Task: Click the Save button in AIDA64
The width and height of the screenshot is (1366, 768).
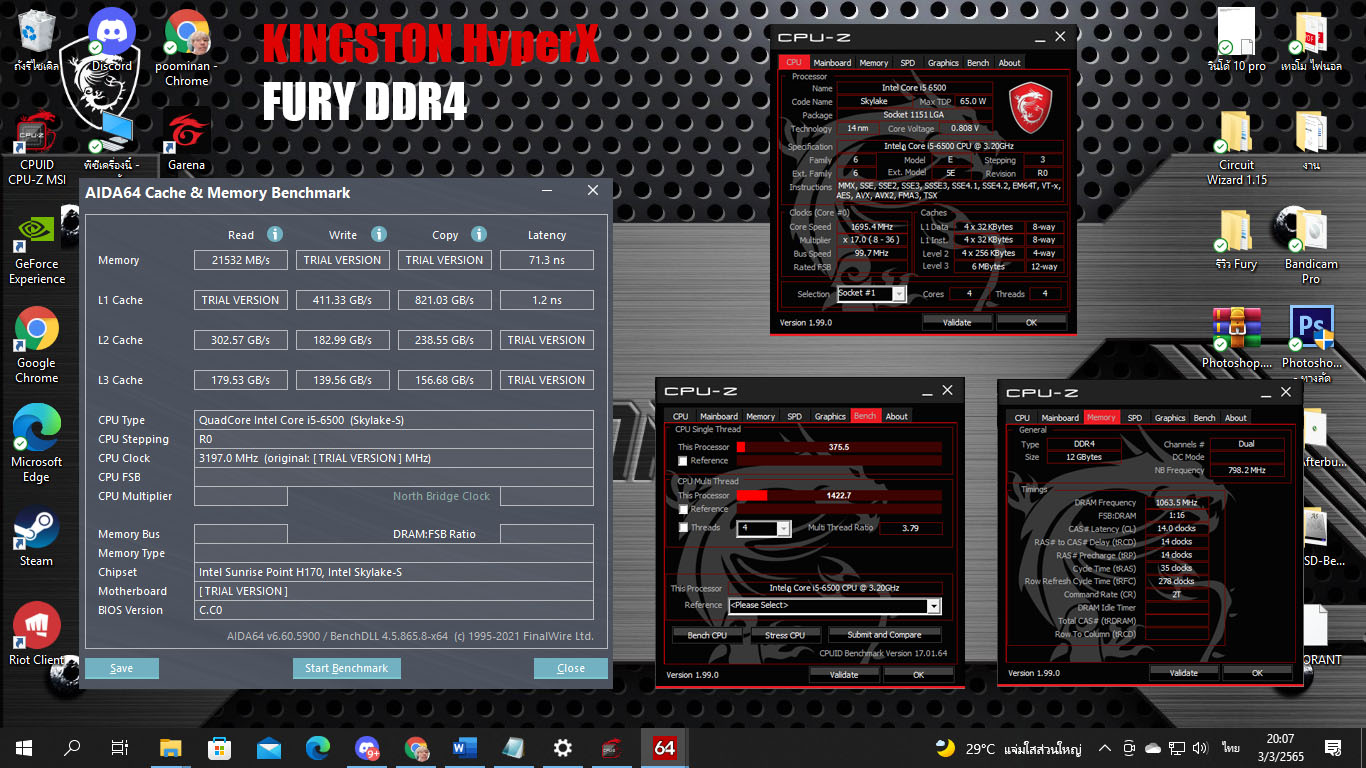Action: [122, 668]
